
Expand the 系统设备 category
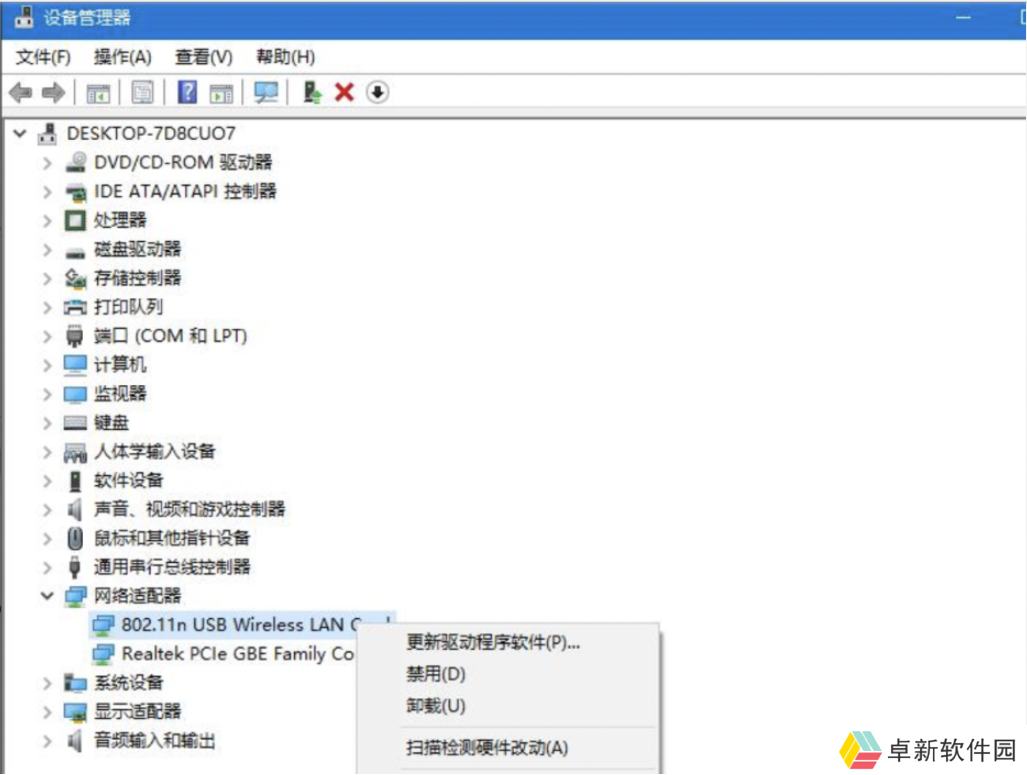click(47, 683)
